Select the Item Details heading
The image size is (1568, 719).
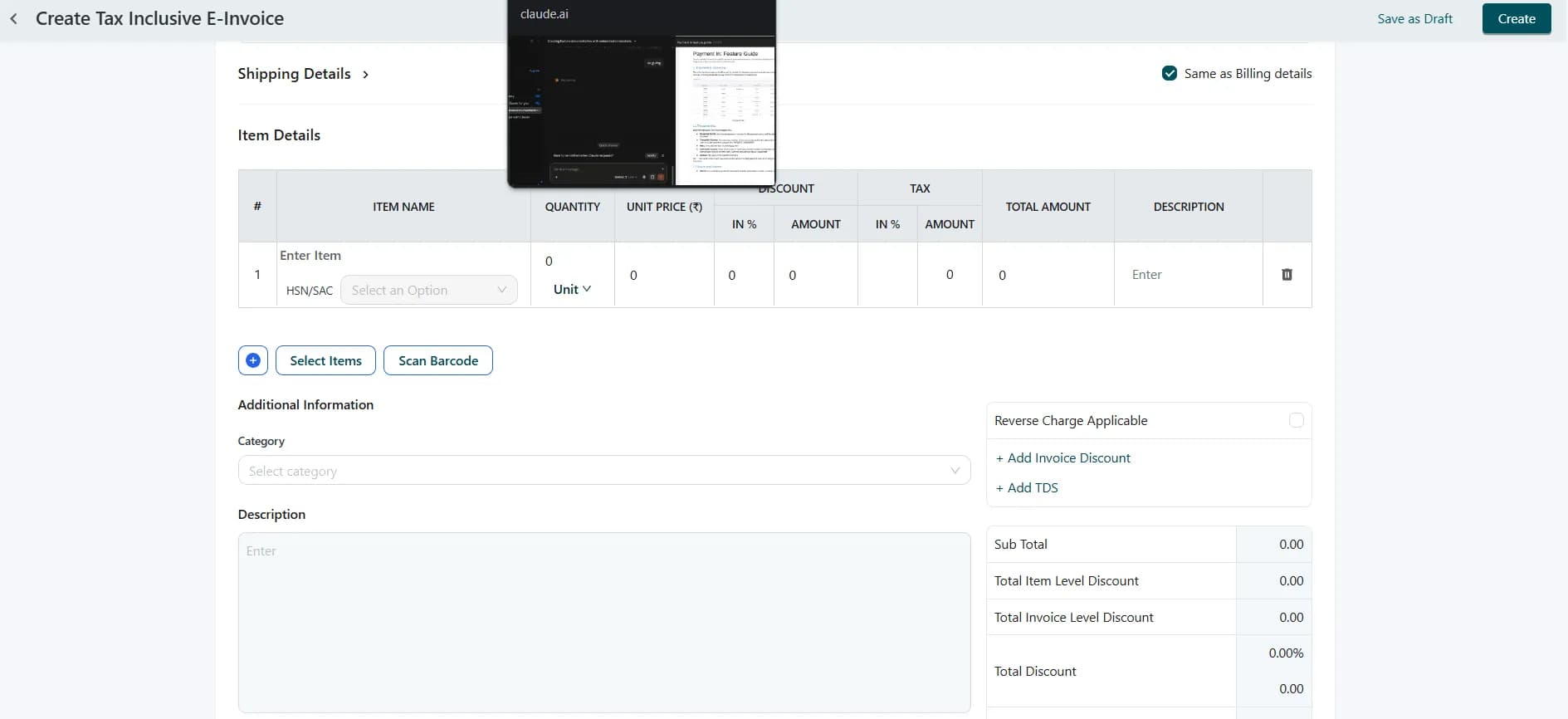(x=279, y=135)
